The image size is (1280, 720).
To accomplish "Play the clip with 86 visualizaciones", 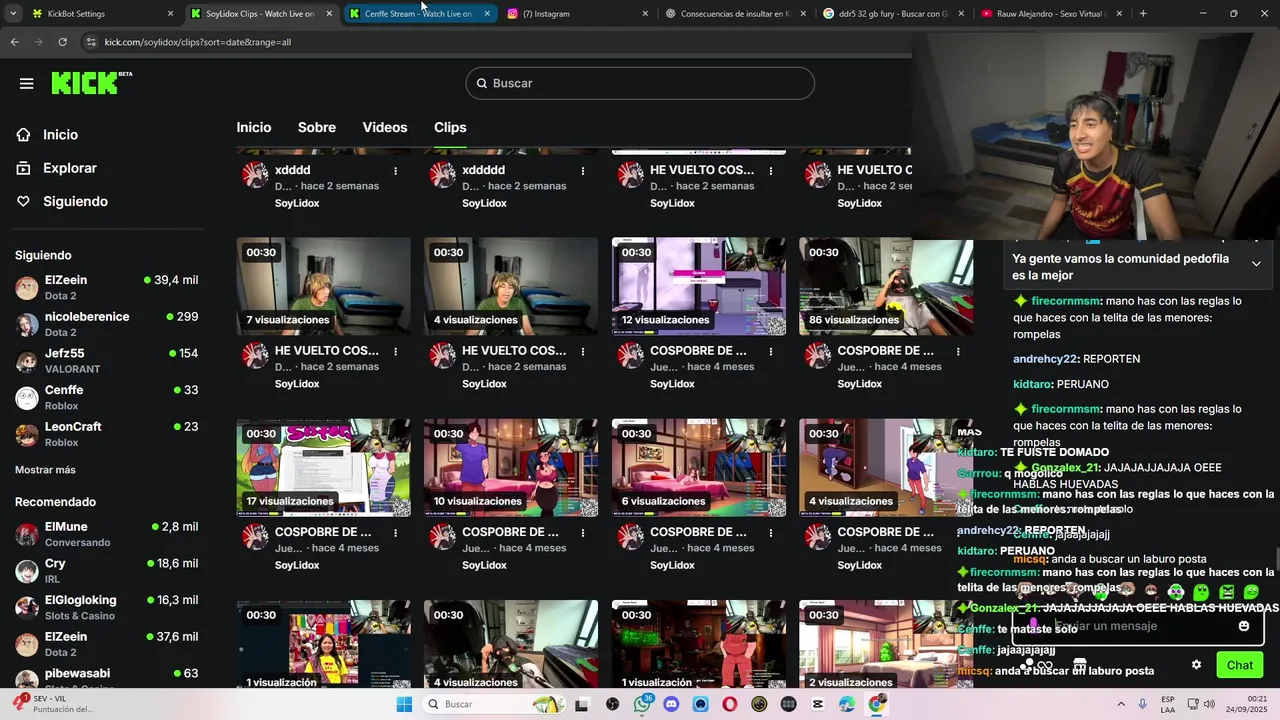I will (886, 286).
